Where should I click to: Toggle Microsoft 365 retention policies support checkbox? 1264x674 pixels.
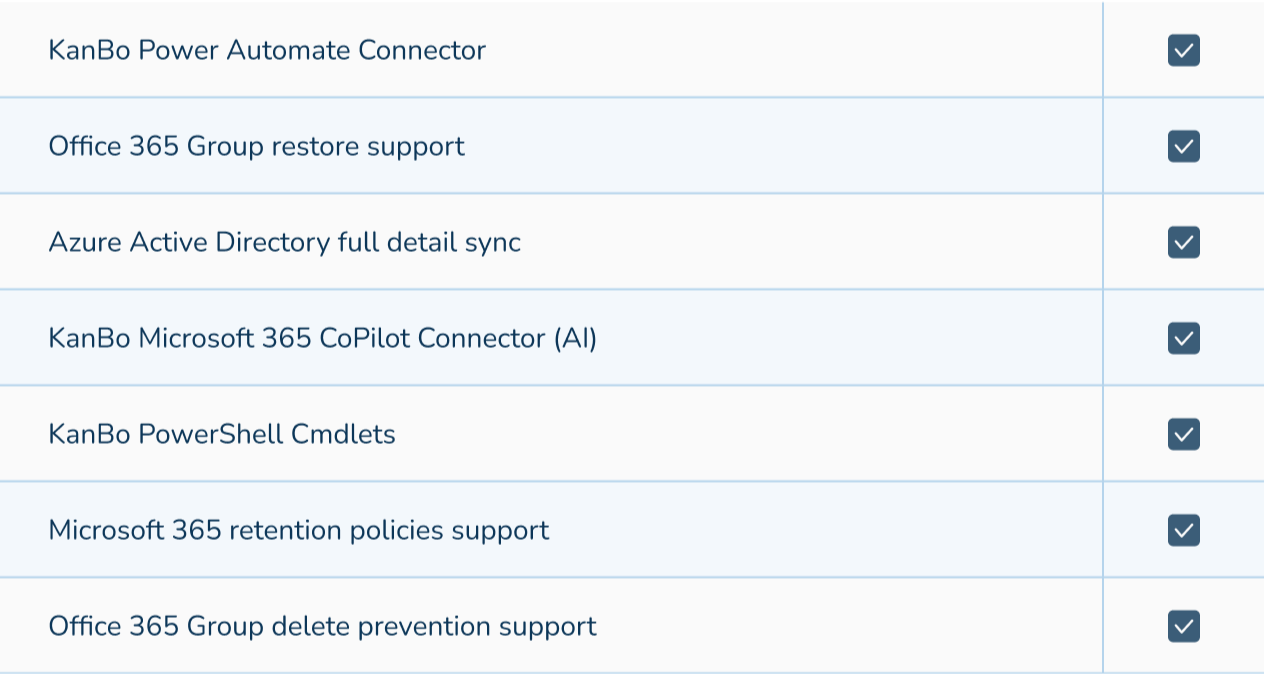1183,530
